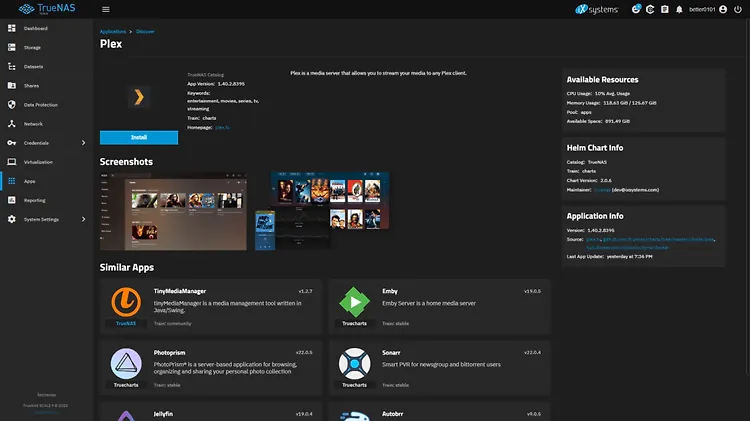
Task: Click the Apps grid icon
Action: (11, 181)
